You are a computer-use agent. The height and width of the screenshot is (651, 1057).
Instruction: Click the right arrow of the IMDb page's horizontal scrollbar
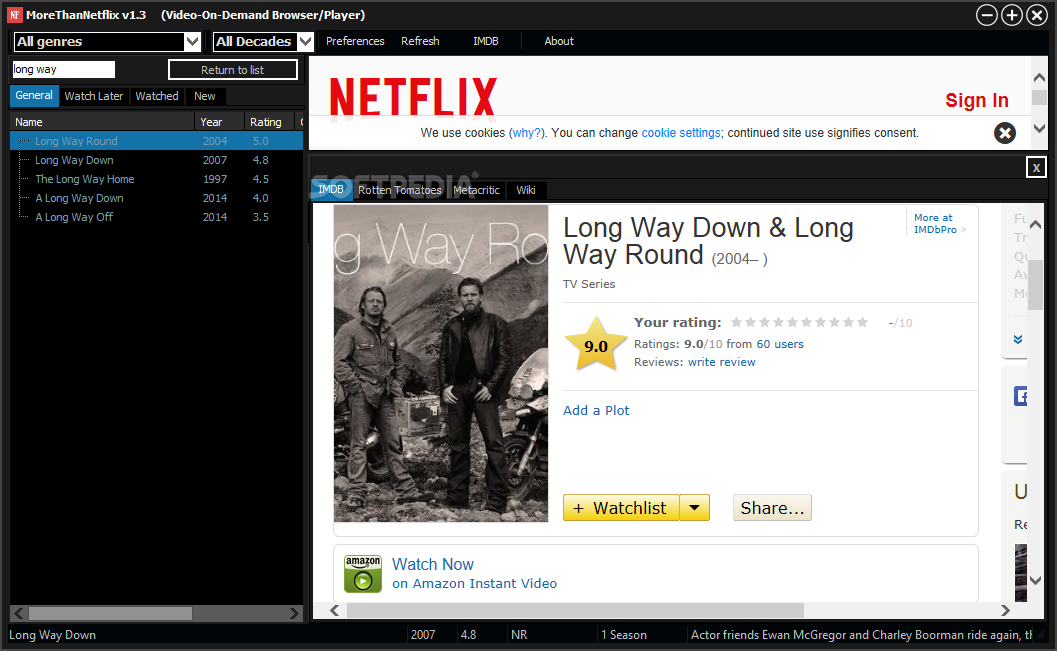pos(1005,611)
